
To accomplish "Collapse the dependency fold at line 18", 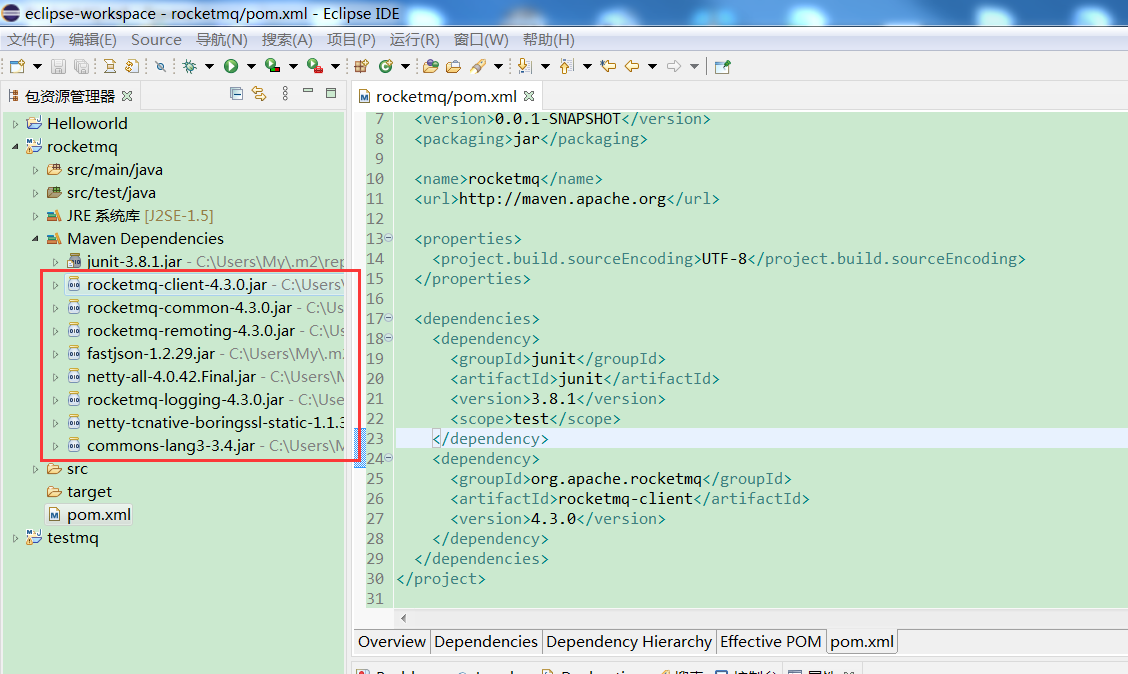I will [388, 339].
